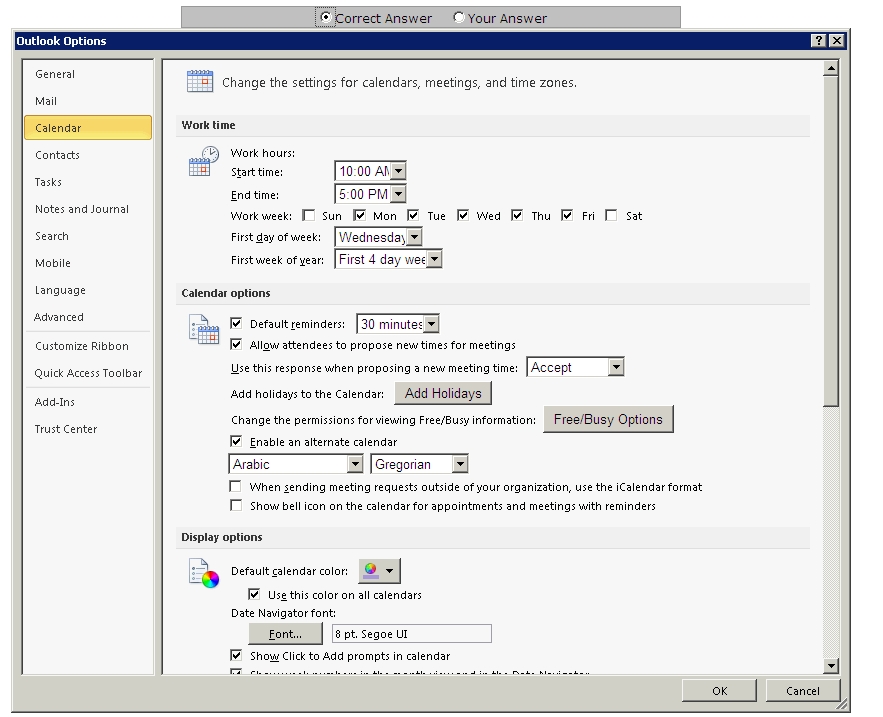
Task: Toggle the Thu work week checkbox
Action: point(517,215)
